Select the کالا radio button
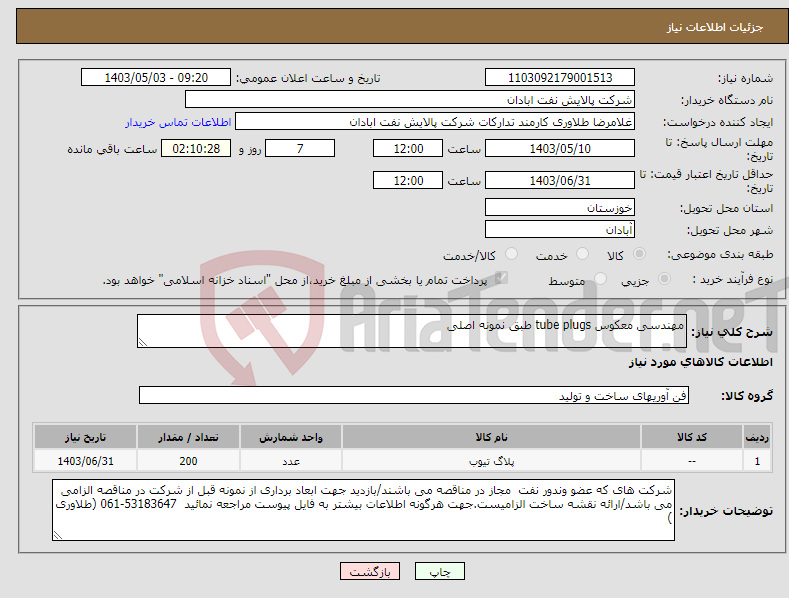 (x=639, y=254)
